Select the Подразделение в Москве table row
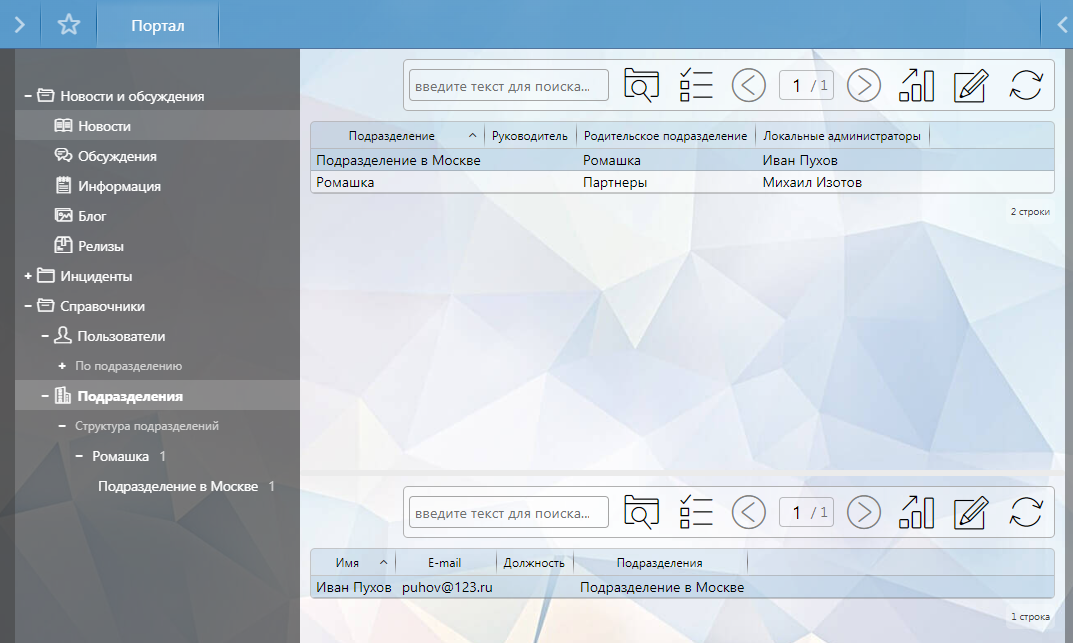 pyautogui.click(x=398, y=160)
